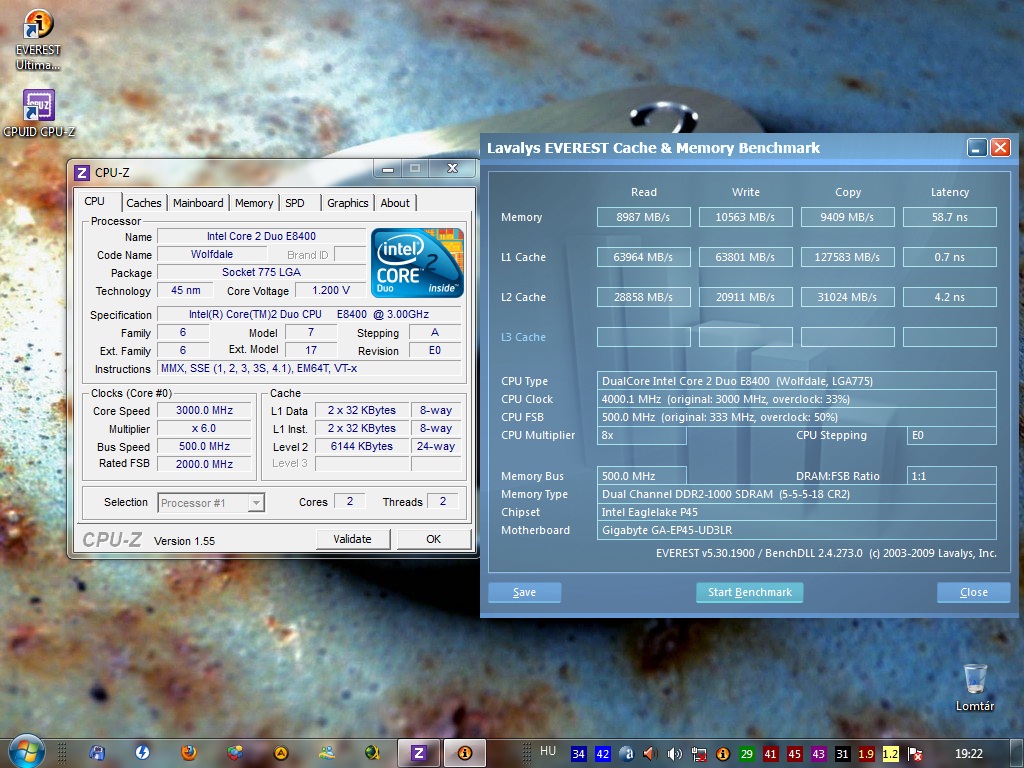Click the Memory Type DDR2-1000 field
The image size is (1024, 768).
tap(797, 494)
